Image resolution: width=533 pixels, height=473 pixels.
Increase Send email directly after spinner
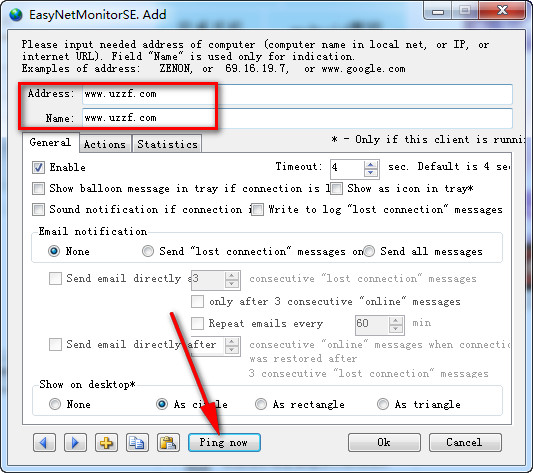231,341
